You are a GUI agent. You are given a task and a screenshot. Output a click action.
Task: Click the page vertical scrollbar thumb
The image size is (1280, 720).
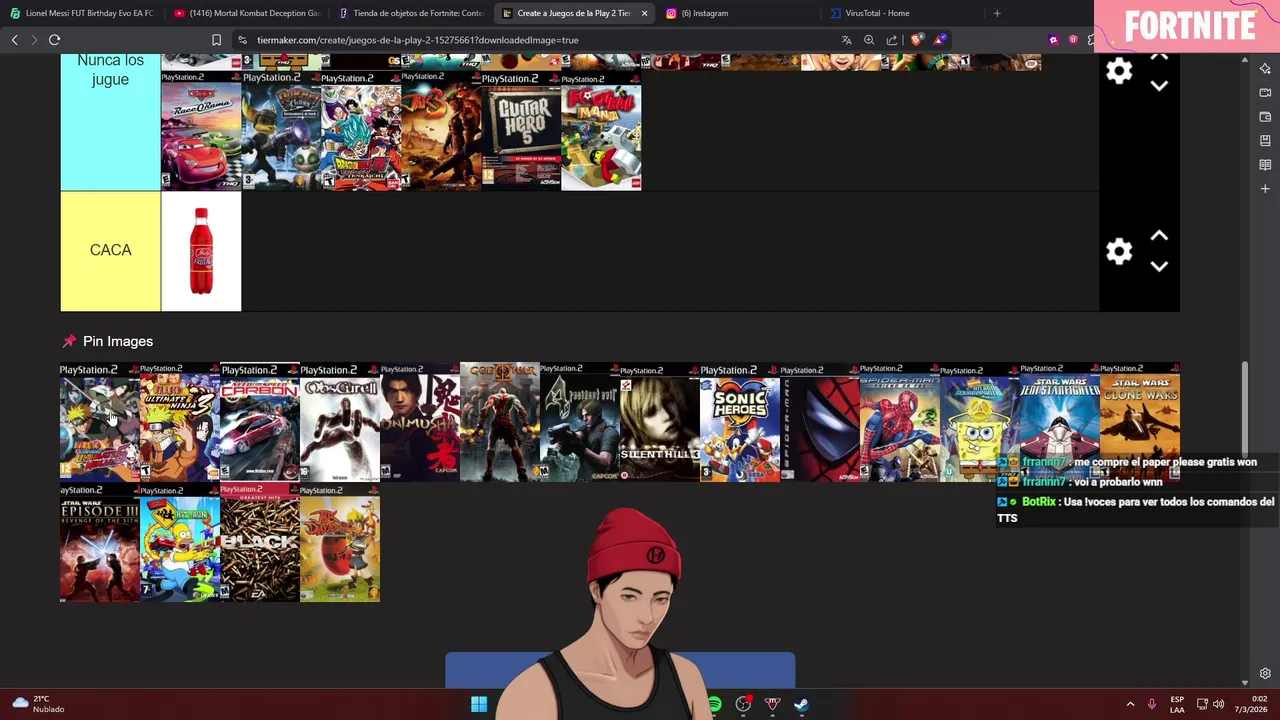[x=1245, y=407]
